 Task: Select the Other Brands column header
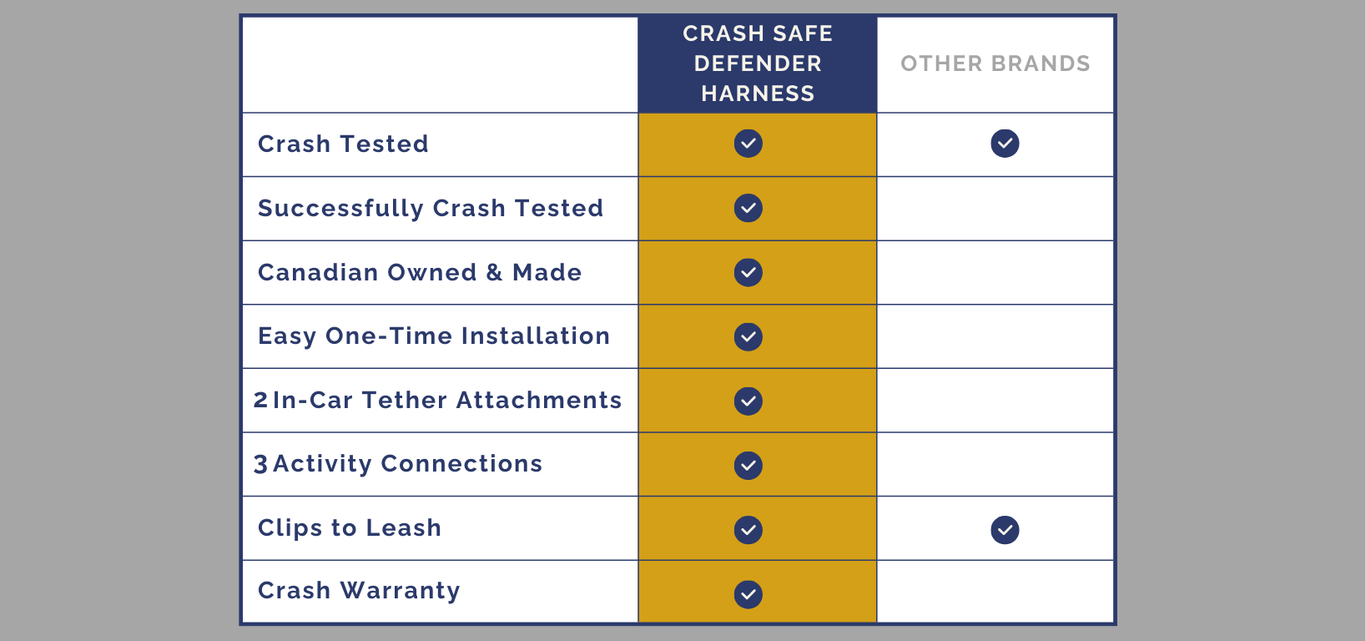[995, 64]
